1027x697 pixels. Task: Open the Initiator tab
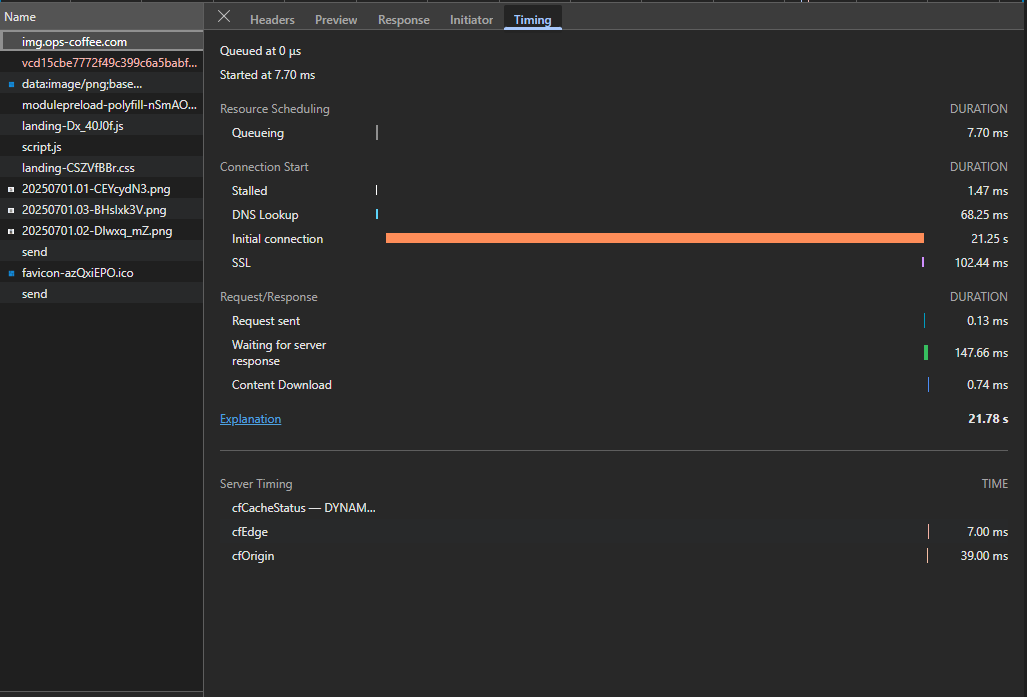point(471,20)
